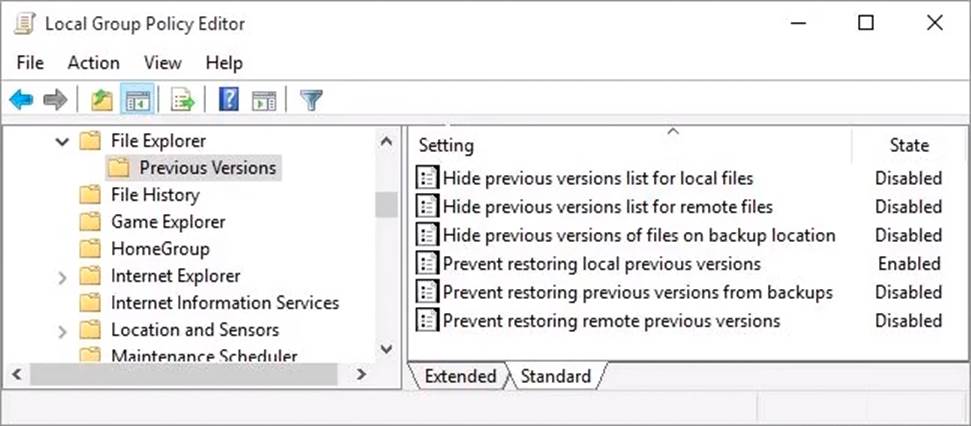Expand the Internet Explorer tree node

63,277
